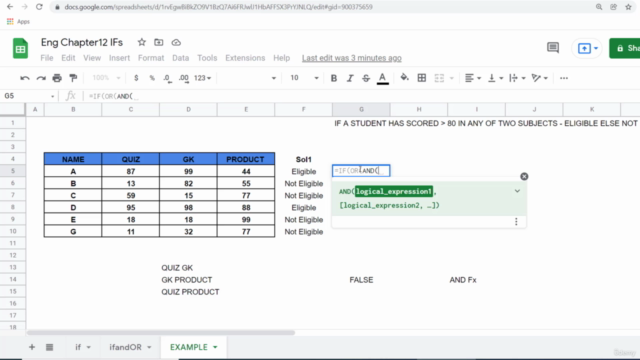Go back in browser

[x=10, y=7]
